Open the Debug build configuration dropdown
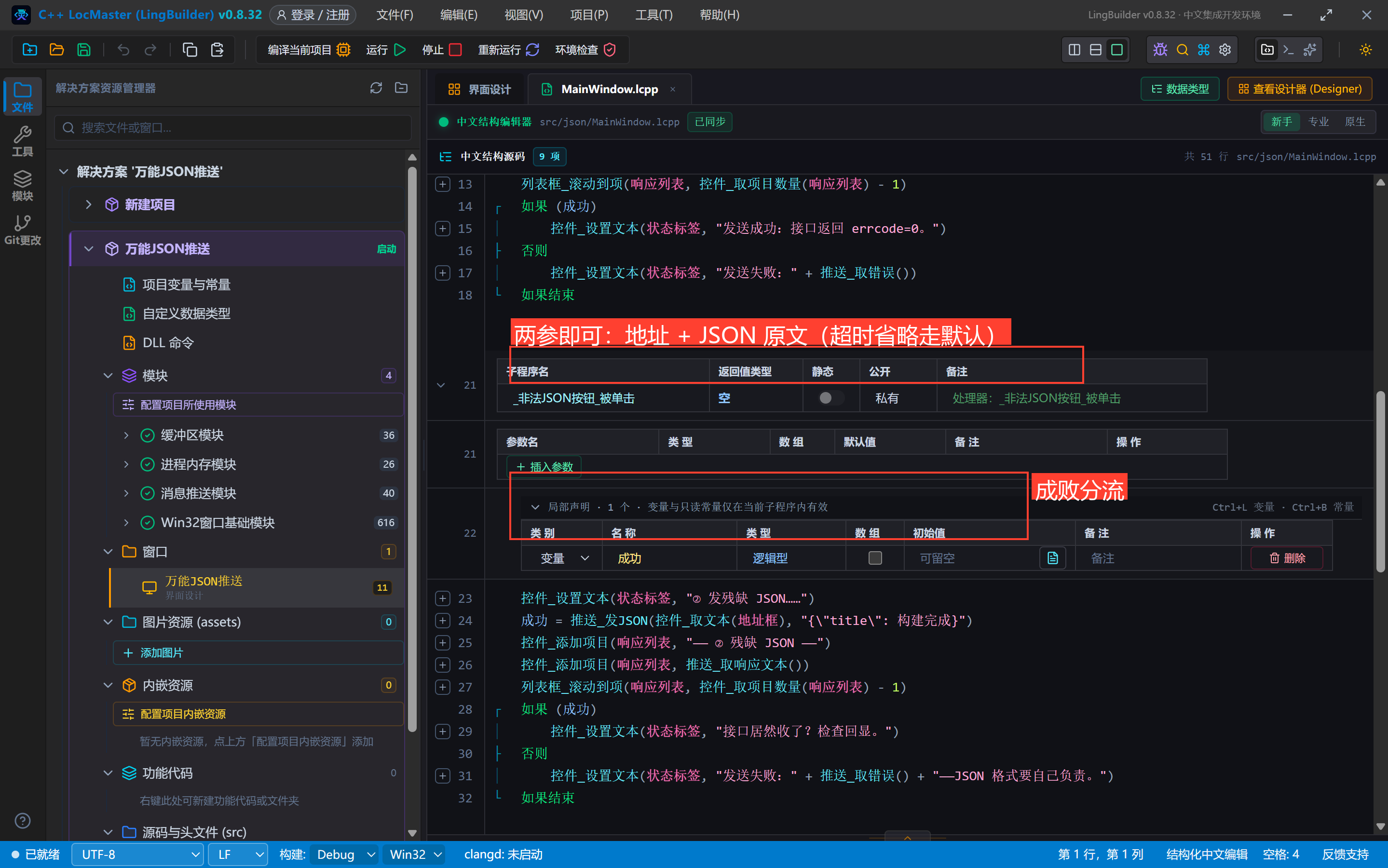1388x868 pixels. [x=344, y=854]
